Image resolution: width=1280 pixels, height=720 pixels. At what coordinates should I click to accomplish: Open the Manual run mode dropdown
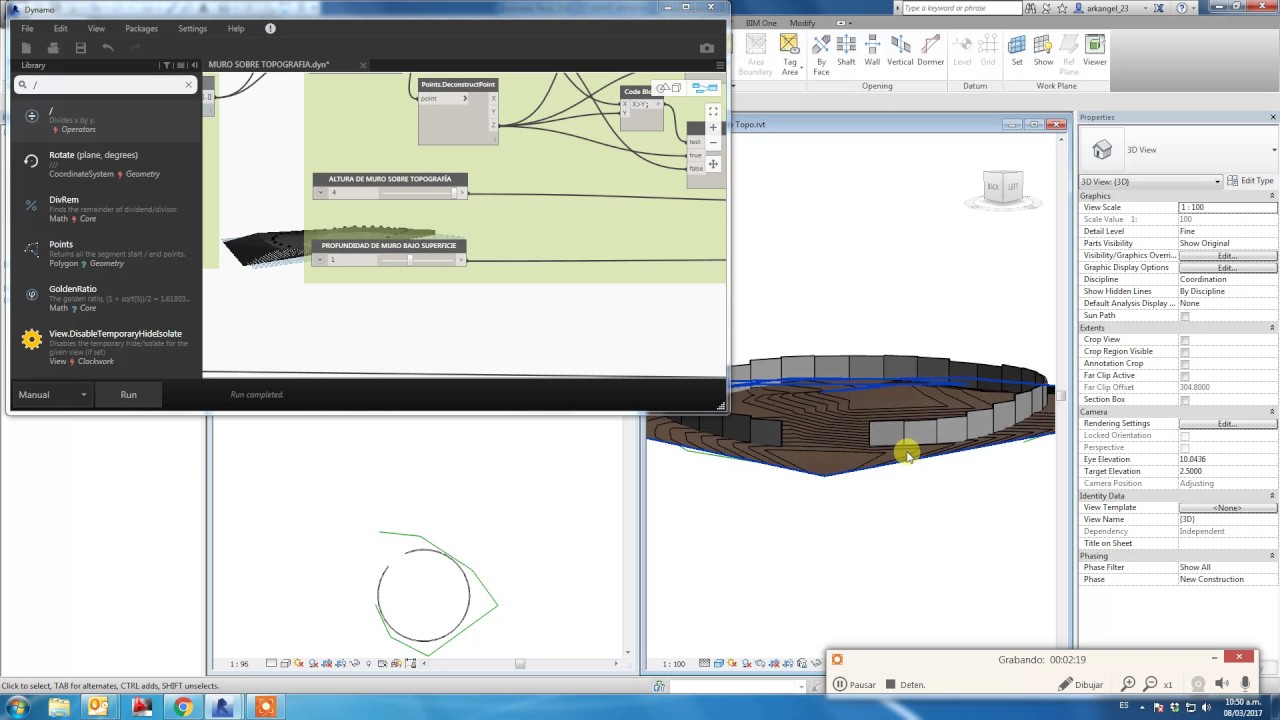coord(53,395)
